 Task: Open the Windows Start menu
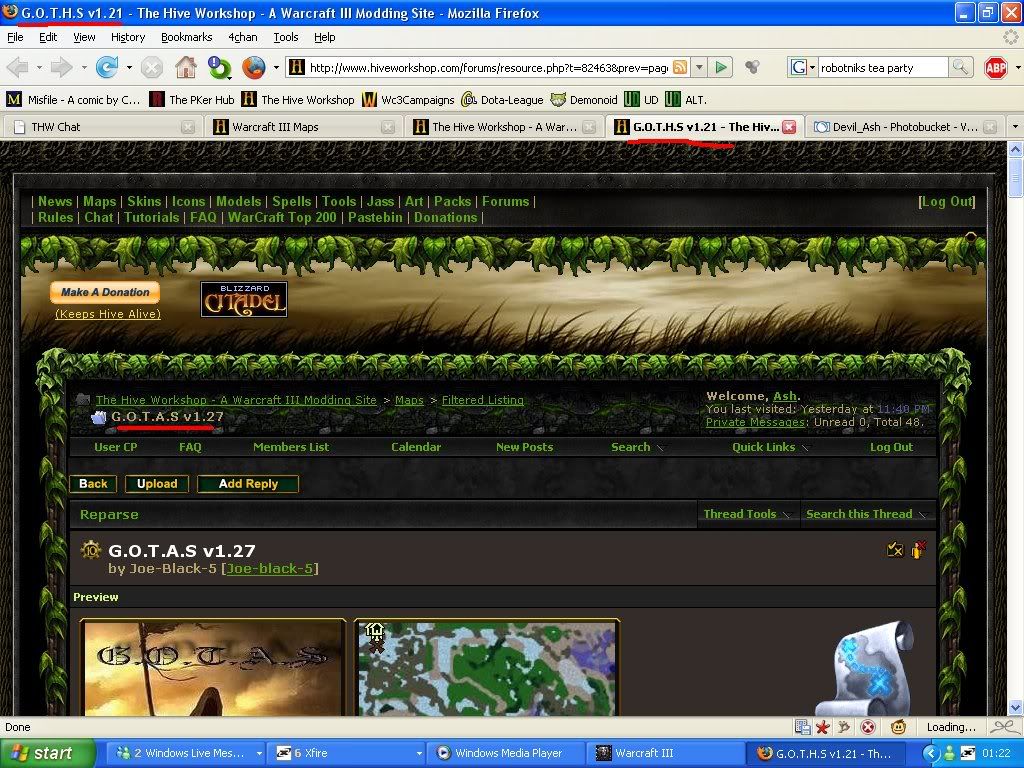pyautogui.click(x=47, y=753)
